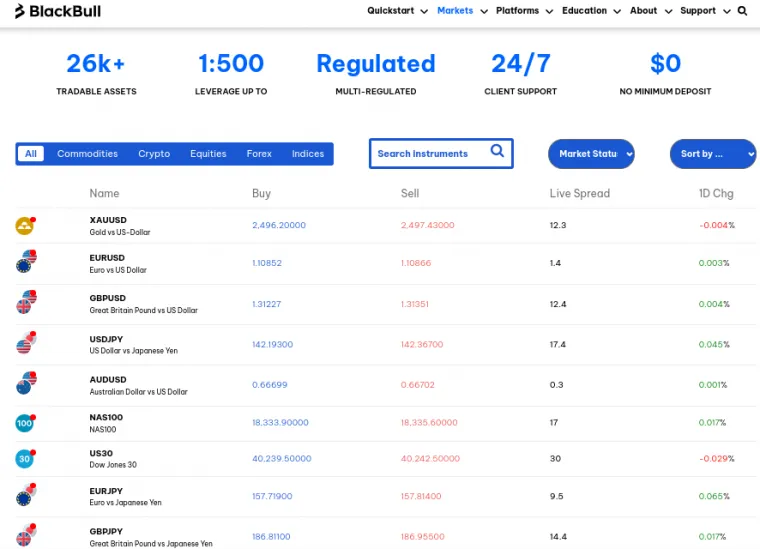Click the EURUSD instrument name
Viewport: 760px width, 549px height.
click(x=107, y=258)
